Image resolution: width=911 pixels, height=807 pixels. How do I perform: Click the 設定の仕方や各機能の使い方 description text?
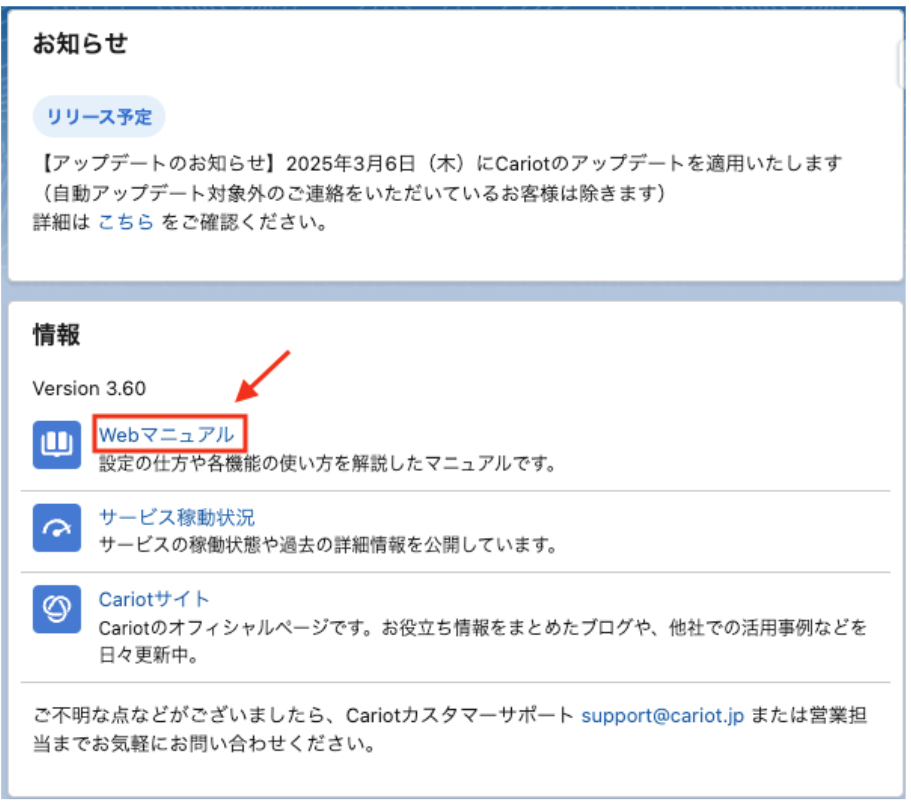point(328,463)
